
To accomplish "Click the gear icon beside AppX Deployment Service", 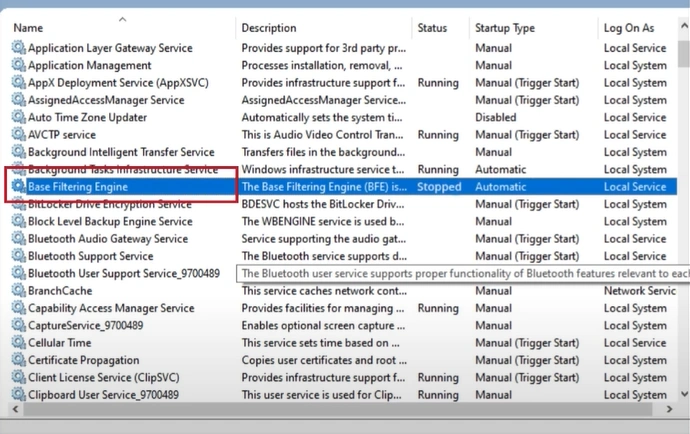I will (18, 82).
